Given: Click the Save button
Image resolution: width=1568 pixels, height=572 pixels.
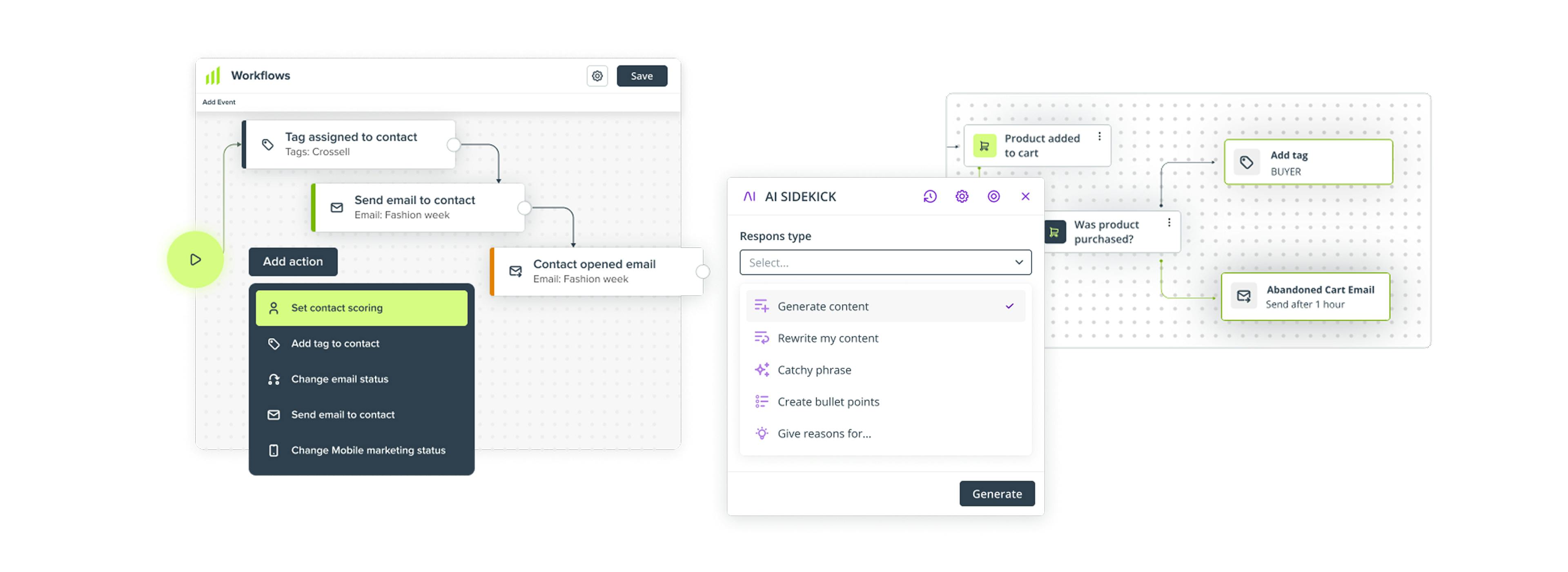Looking at the screenshot, I should 641,76.
